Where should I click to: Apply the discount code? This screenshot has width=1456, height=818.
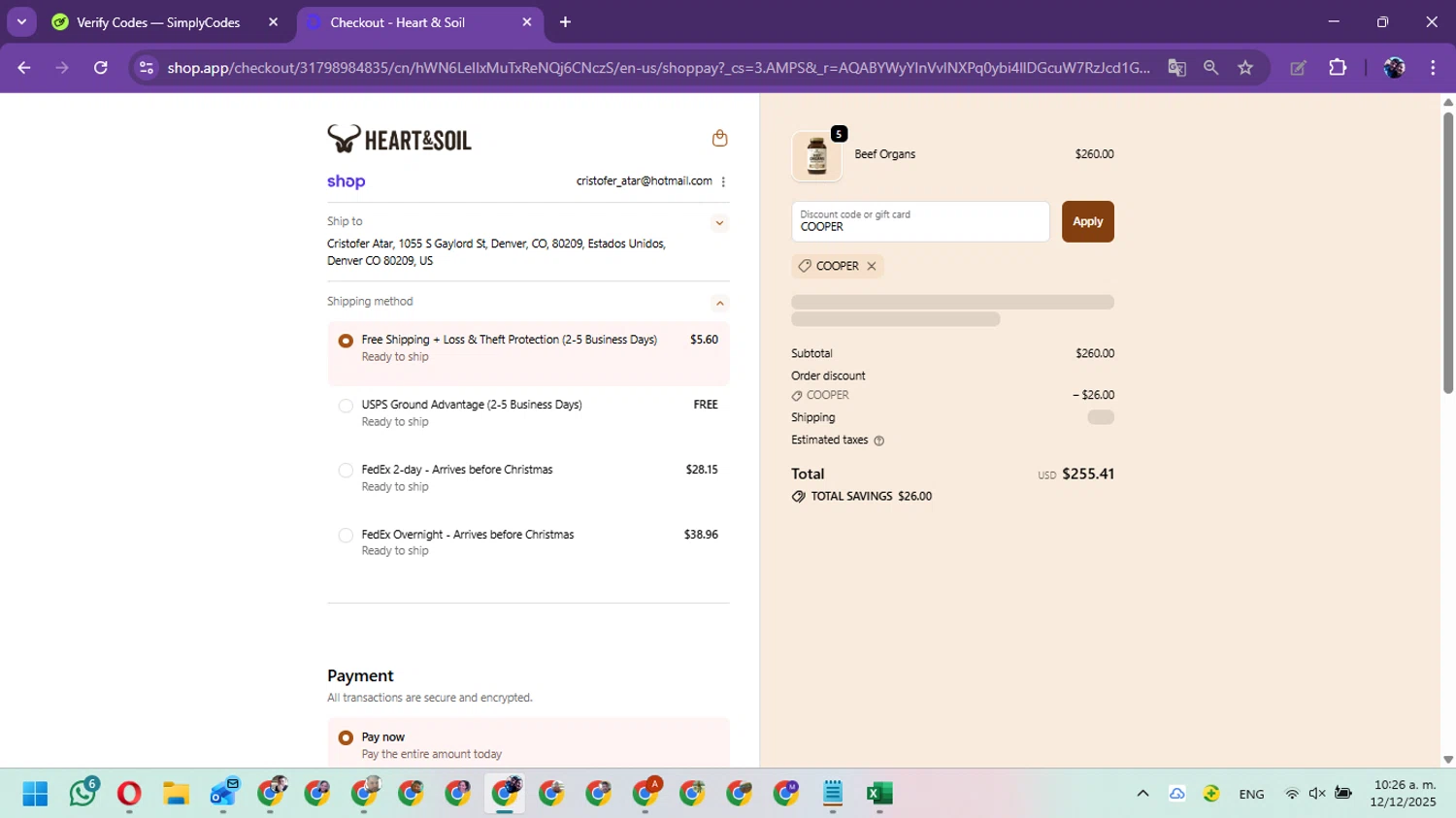point(1087,221)
